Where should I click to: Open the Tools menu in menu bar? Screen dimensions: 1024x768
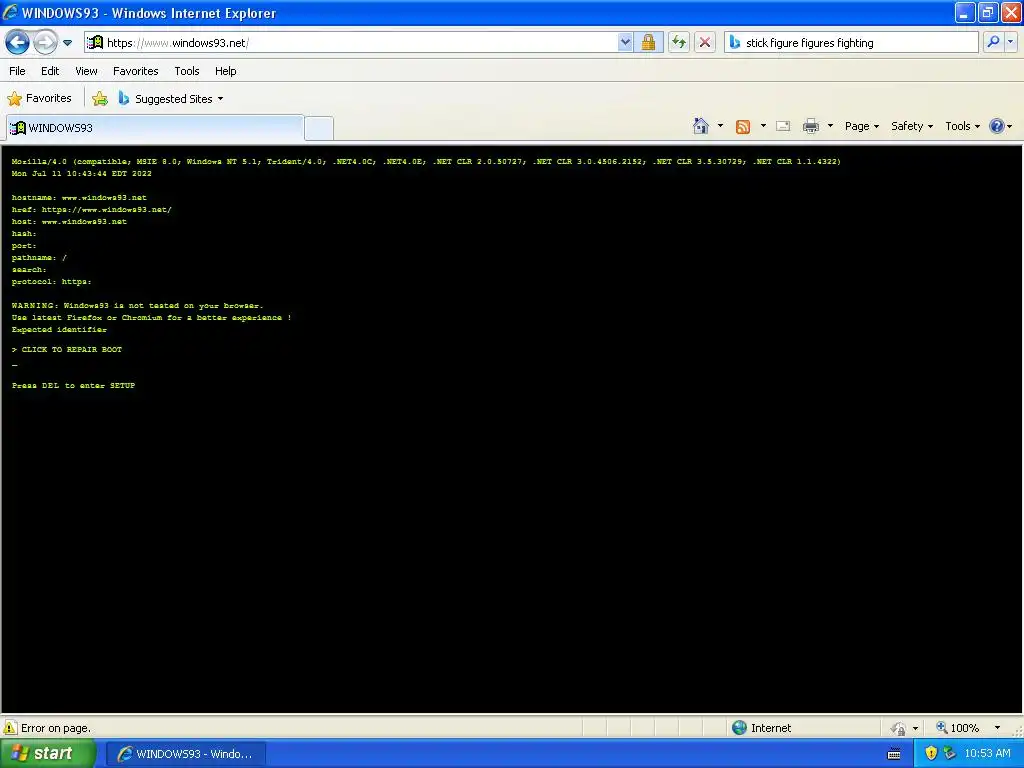pyautogui.click(x=187, y=71)
